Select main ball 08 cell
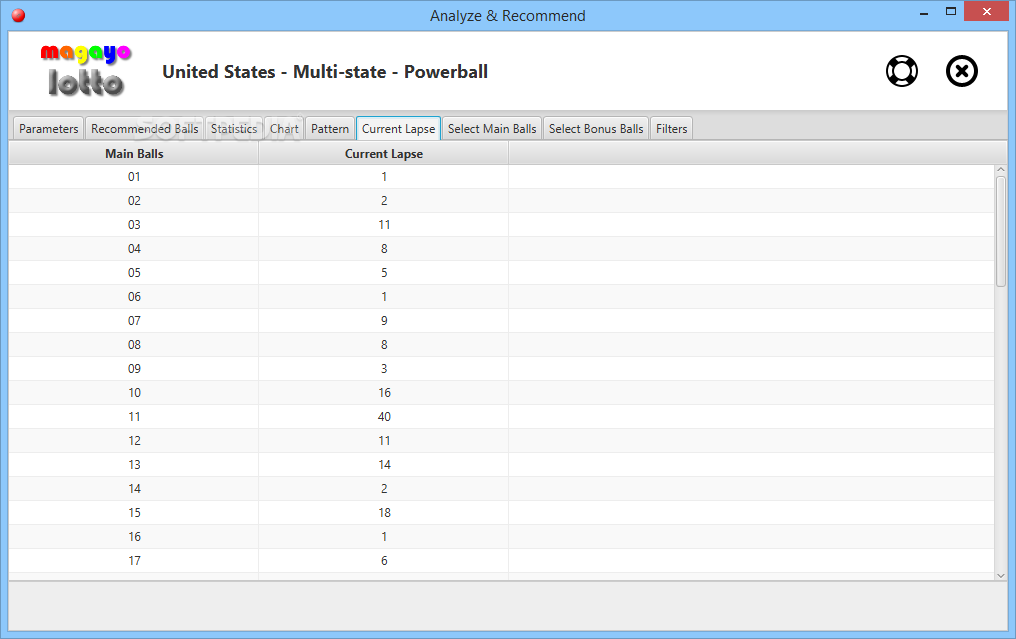 (134, 345)
